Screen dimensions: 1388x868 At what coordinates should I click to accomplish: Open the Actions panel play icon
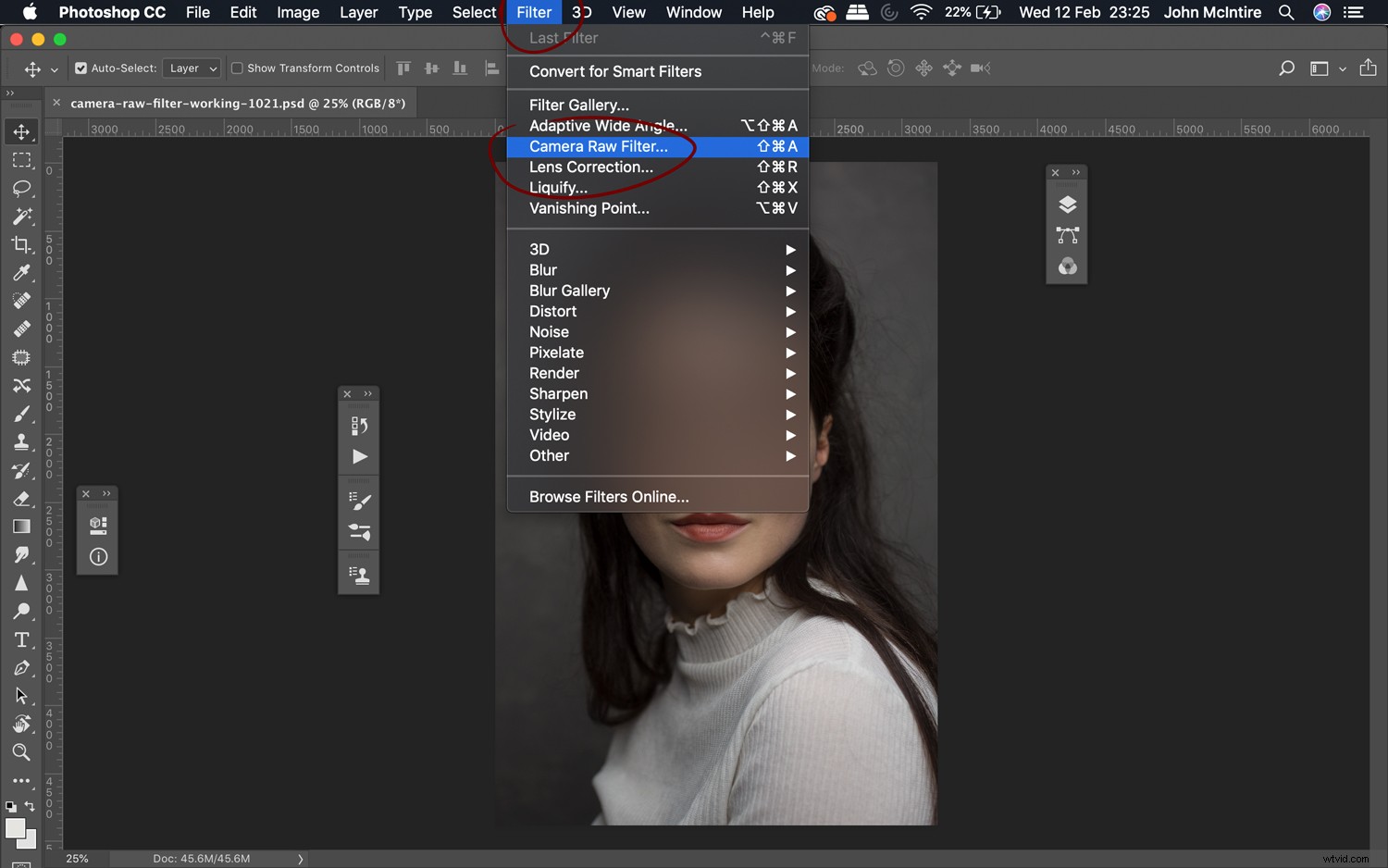[358, 456]
